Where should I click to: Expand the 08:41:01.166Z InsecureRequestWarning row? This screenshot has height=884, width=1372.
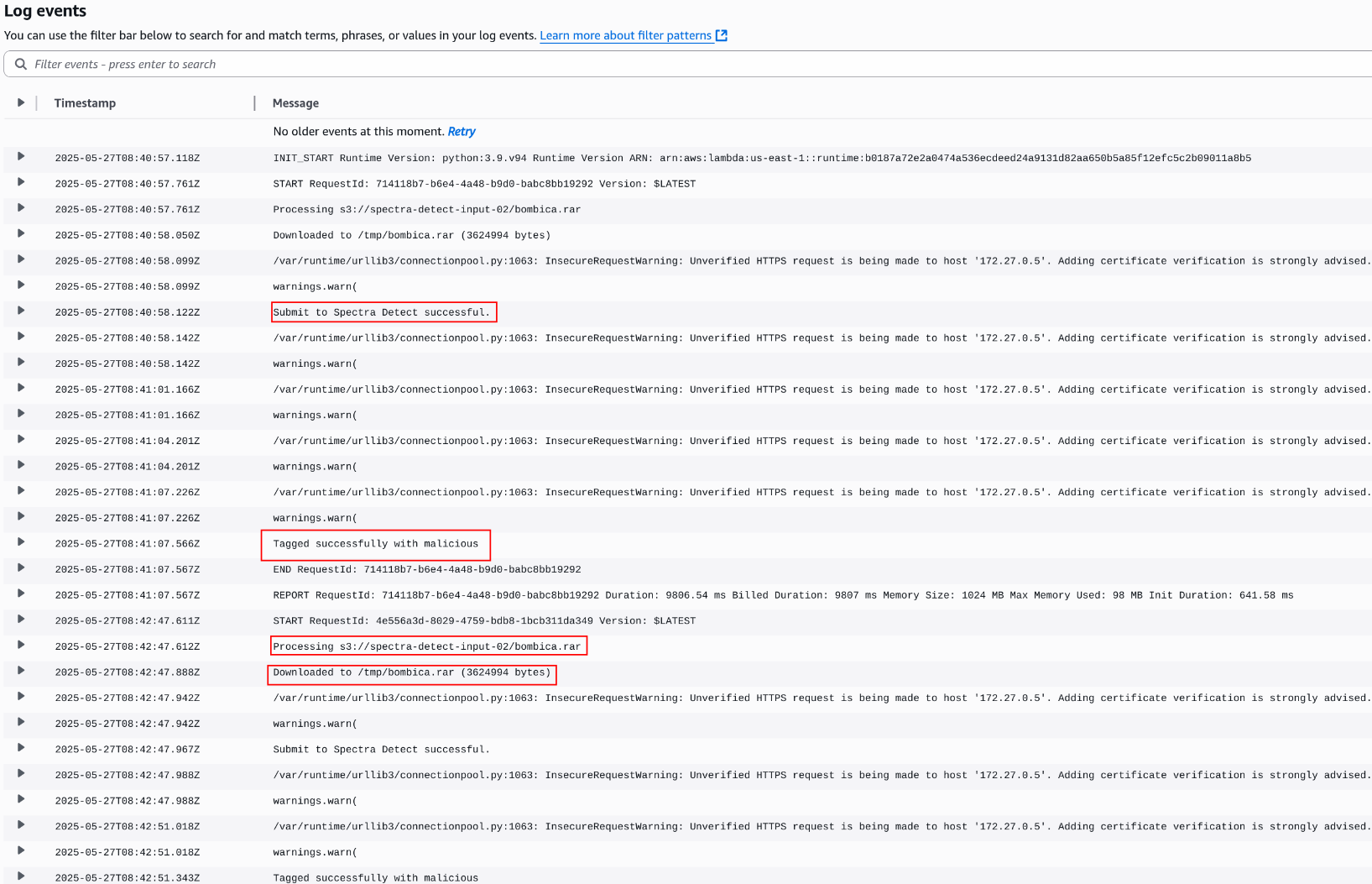[21, 388]
